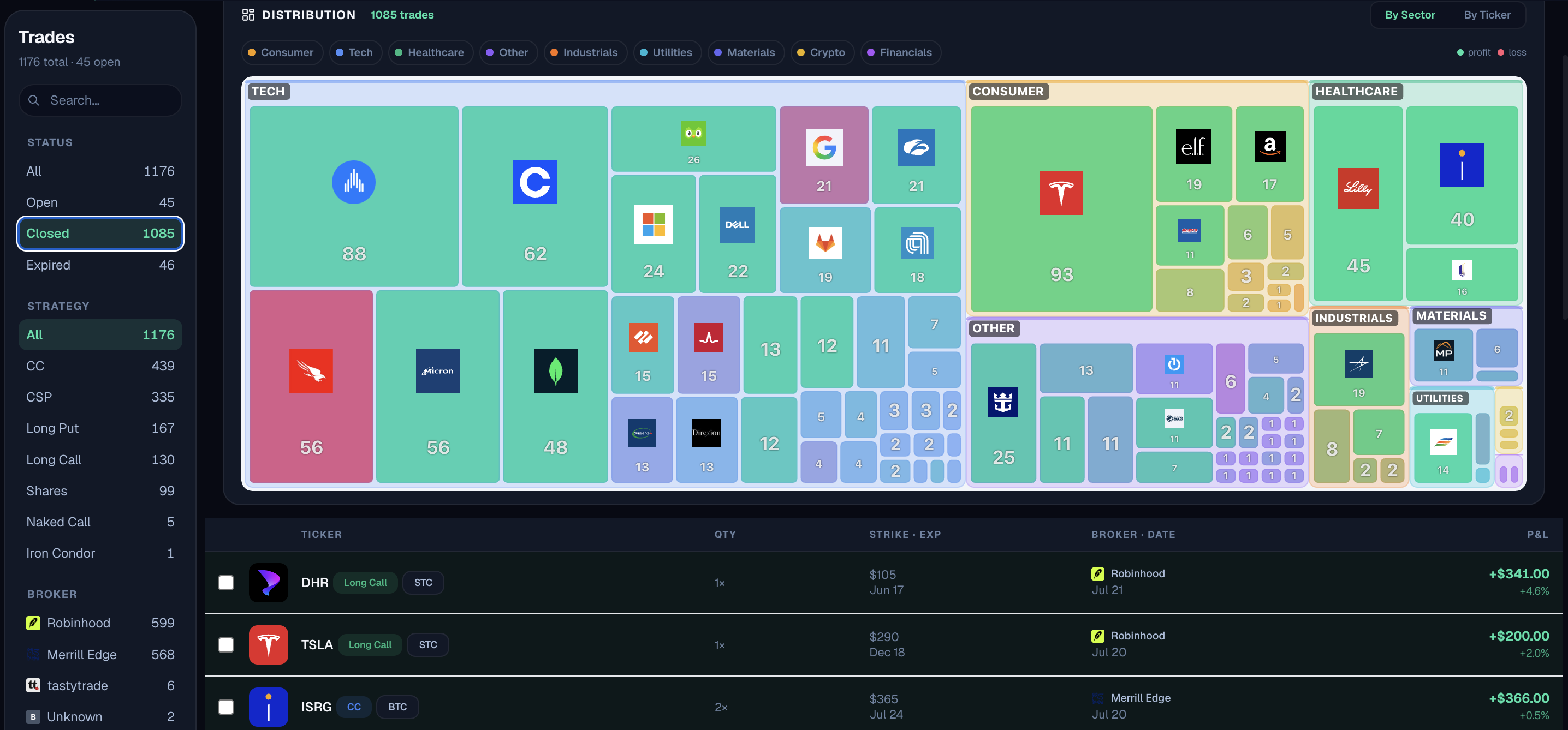
Task: Open the SoundHound waveform tile showing 88
Action: [x=354, y=196]
